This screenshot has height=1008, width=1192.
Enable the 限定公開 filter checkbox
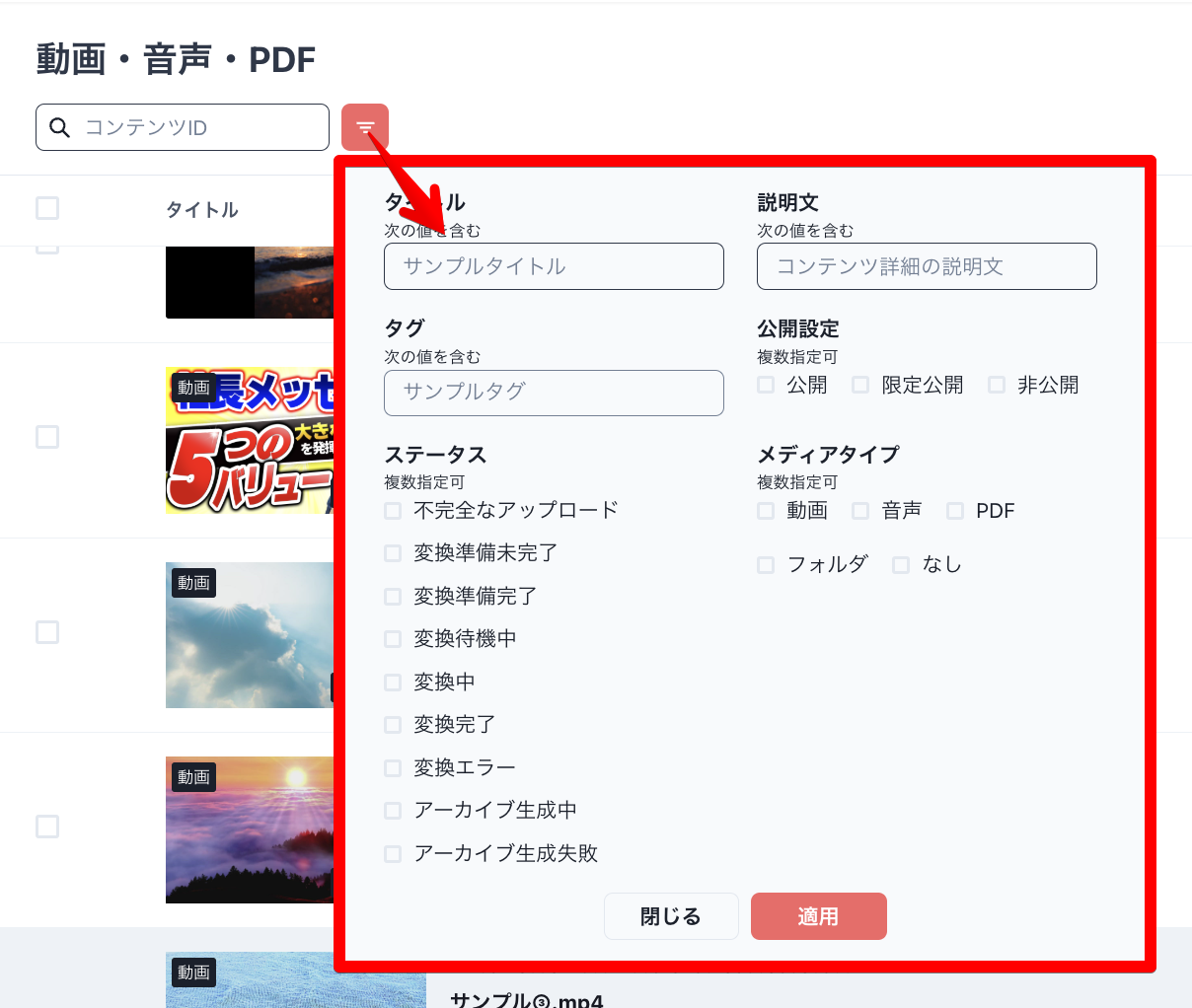859,385
